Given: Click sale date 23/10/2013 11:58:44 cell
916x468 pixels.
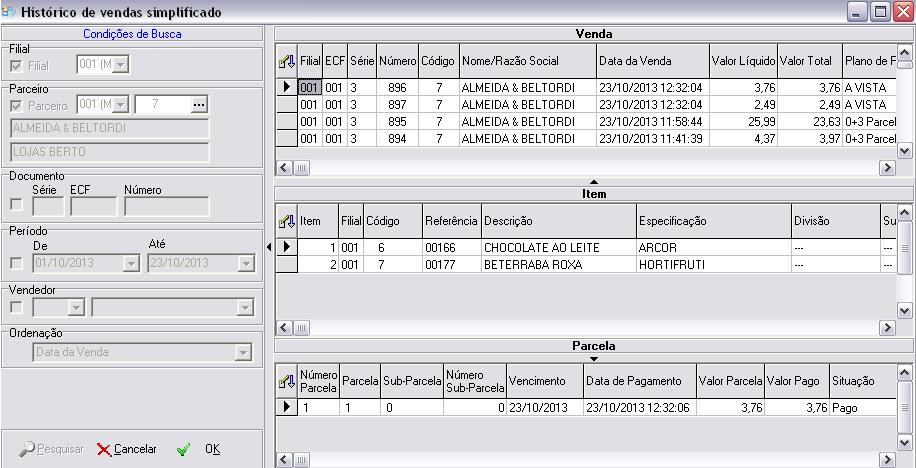Looking at the screenshot, I should point(653,122).
